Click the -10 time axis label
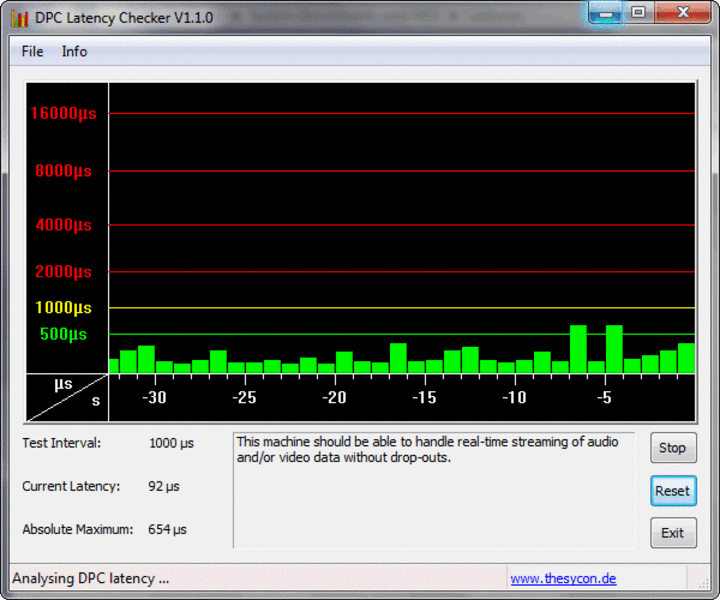720x600 pixels. pyautogui.click(x=514, y=398)
